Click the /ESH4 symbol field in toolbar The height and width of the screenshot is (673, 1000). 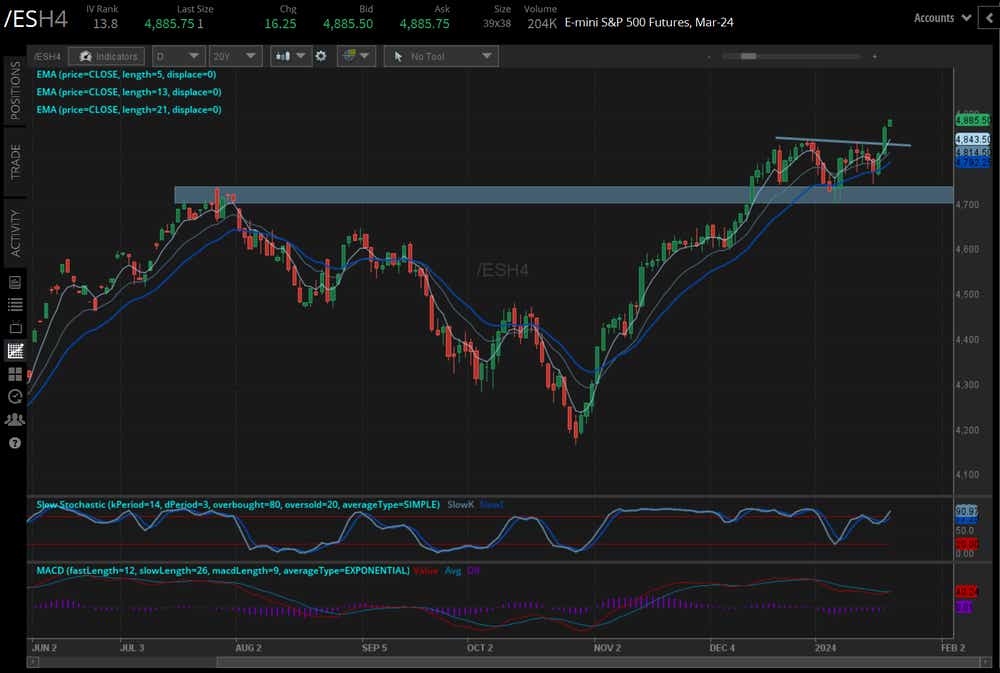[50, 57]
